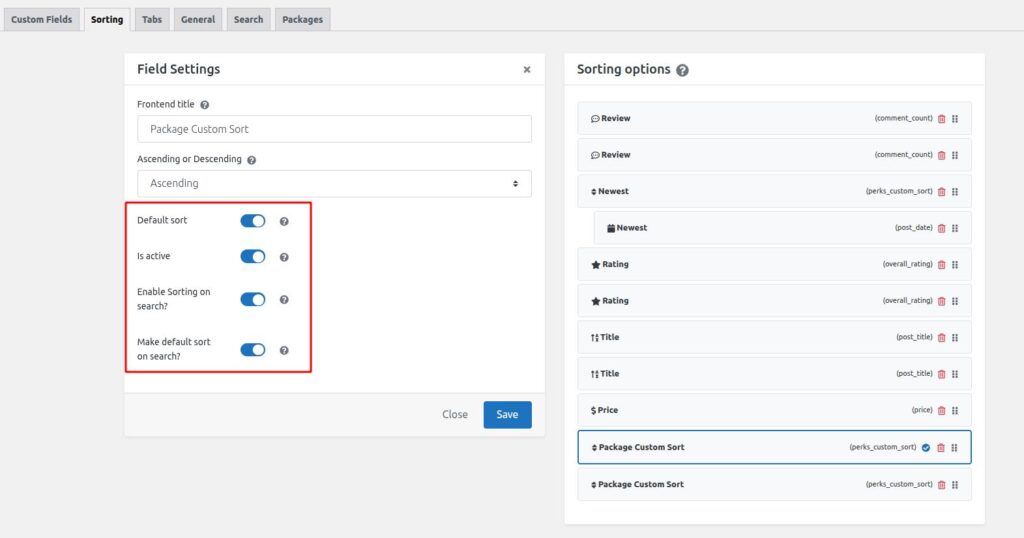Click the help icon beside Sorting options heading
This screenshot has height=538, width=1024.
click(682, 70)
